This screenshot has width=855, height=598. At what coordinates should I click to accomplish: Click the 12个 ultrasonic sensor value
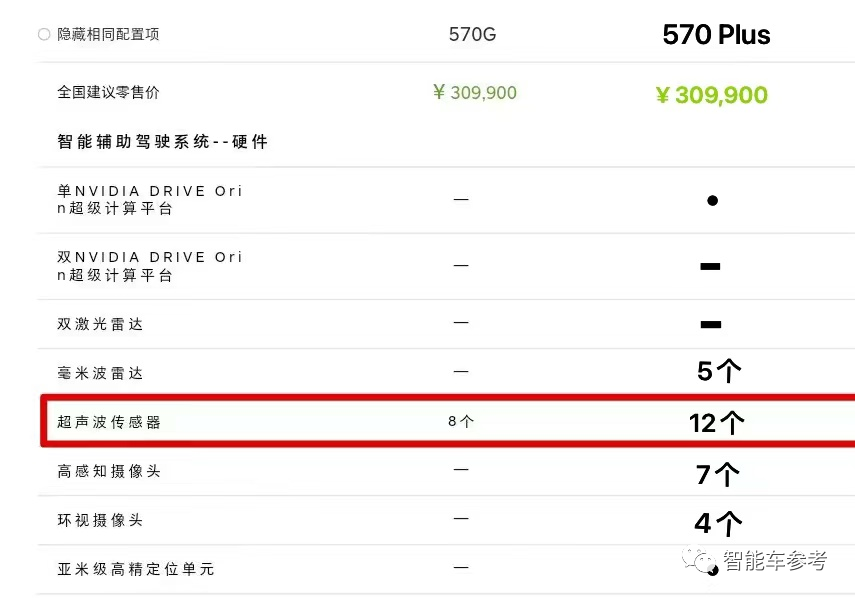click(716, 423)
